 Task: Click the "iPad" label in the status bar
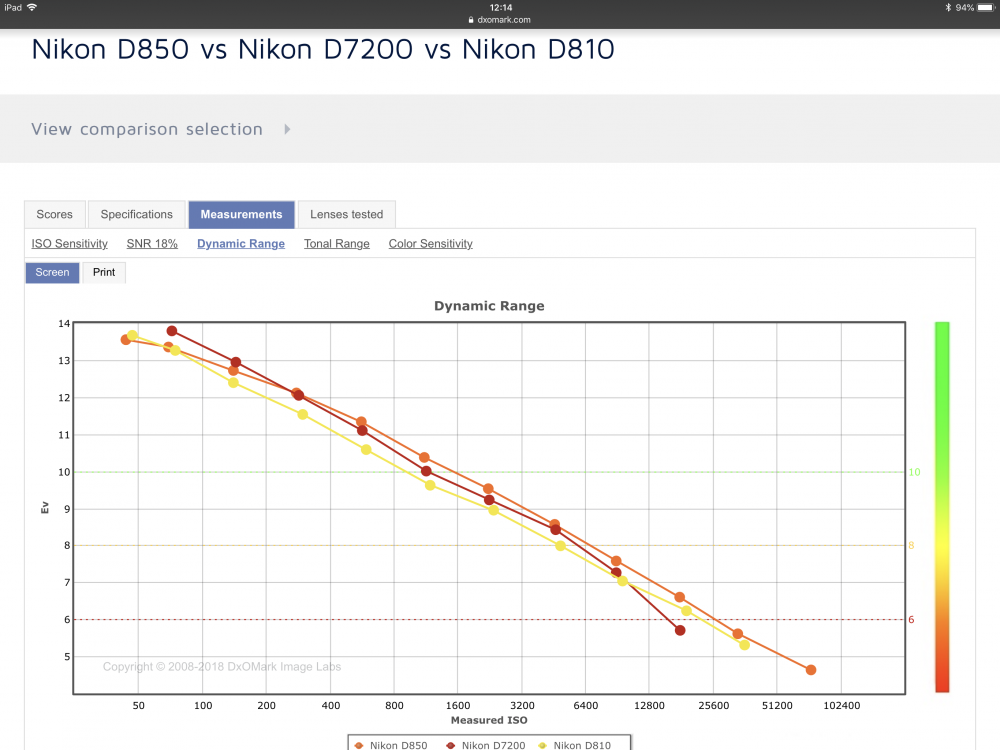coord(13,8)
